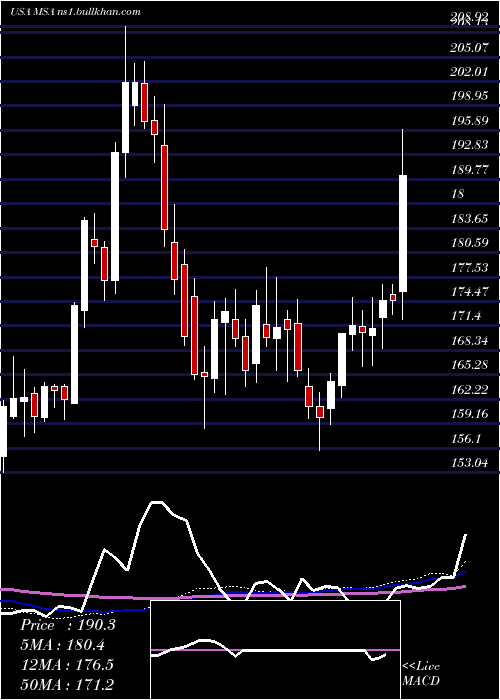This screenshot has width=500, height=700.
Task: Select the 168.34 price axis label
Action: [469, 341]
